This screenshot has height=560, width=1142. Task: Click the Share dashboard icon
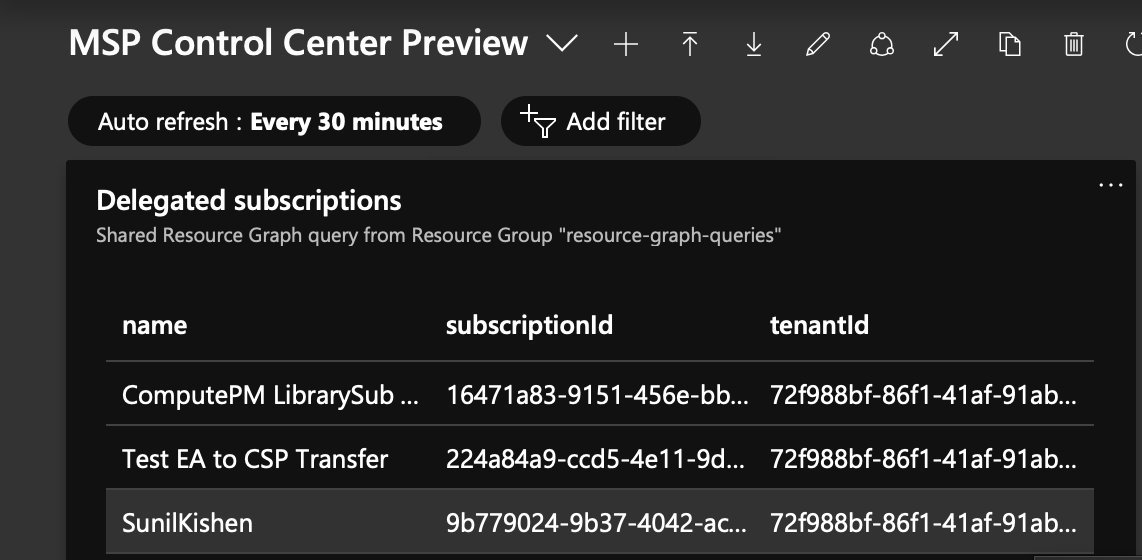pyautogui.click(x=882, y=44)
